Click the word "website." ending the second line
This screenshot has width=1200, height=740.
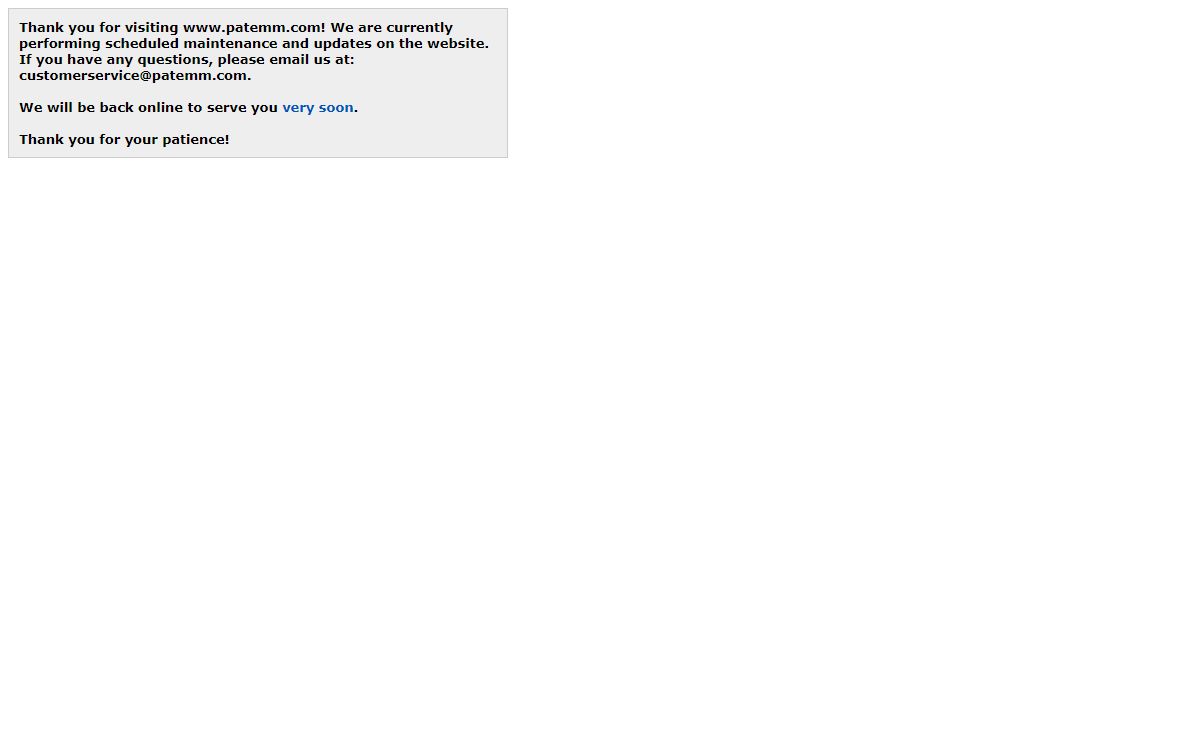click(x=458, y=44)
